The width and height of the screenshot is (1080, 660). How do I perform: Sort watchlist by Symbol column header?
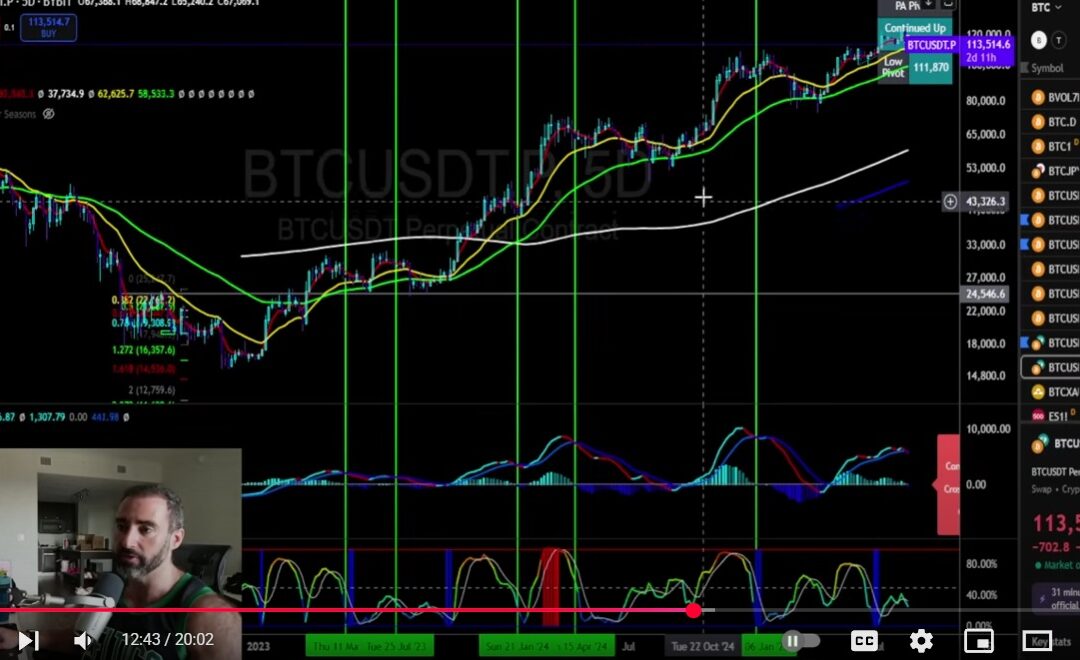(x=1047, y=68)
